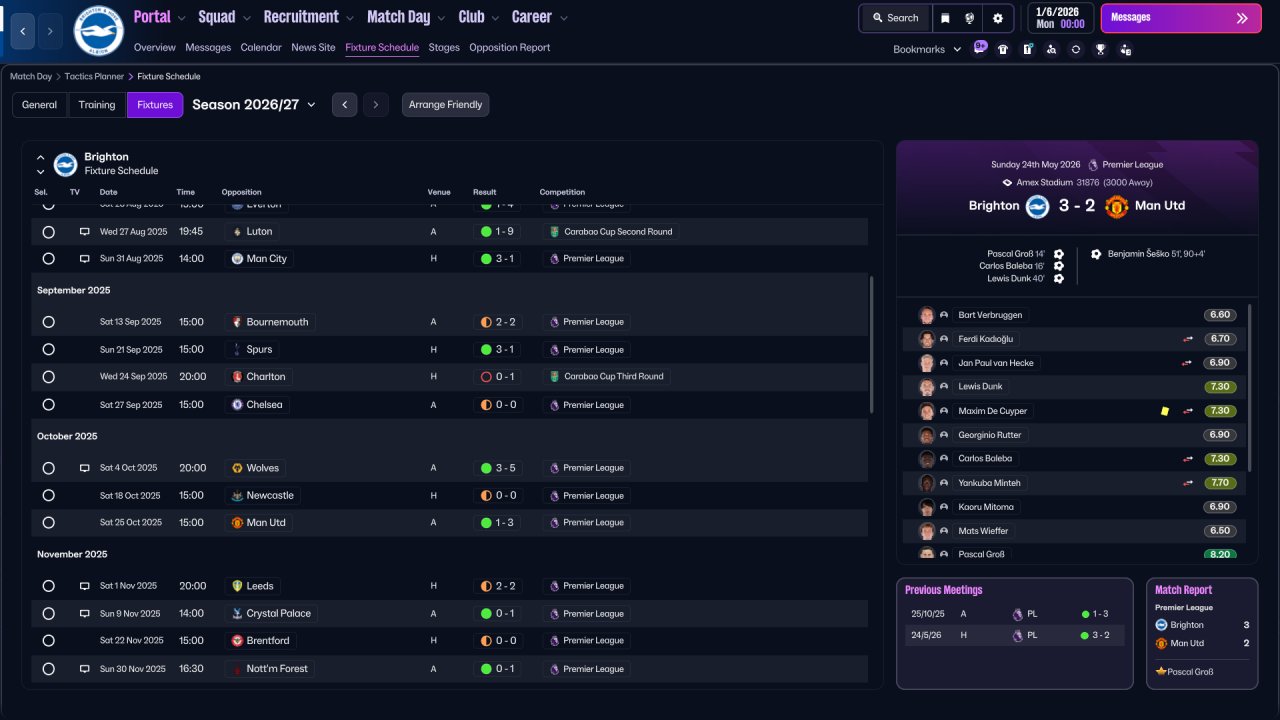Select the Luton fixture radio button
The height and width of the screenshot is (720, 1280).
point(48,232)
